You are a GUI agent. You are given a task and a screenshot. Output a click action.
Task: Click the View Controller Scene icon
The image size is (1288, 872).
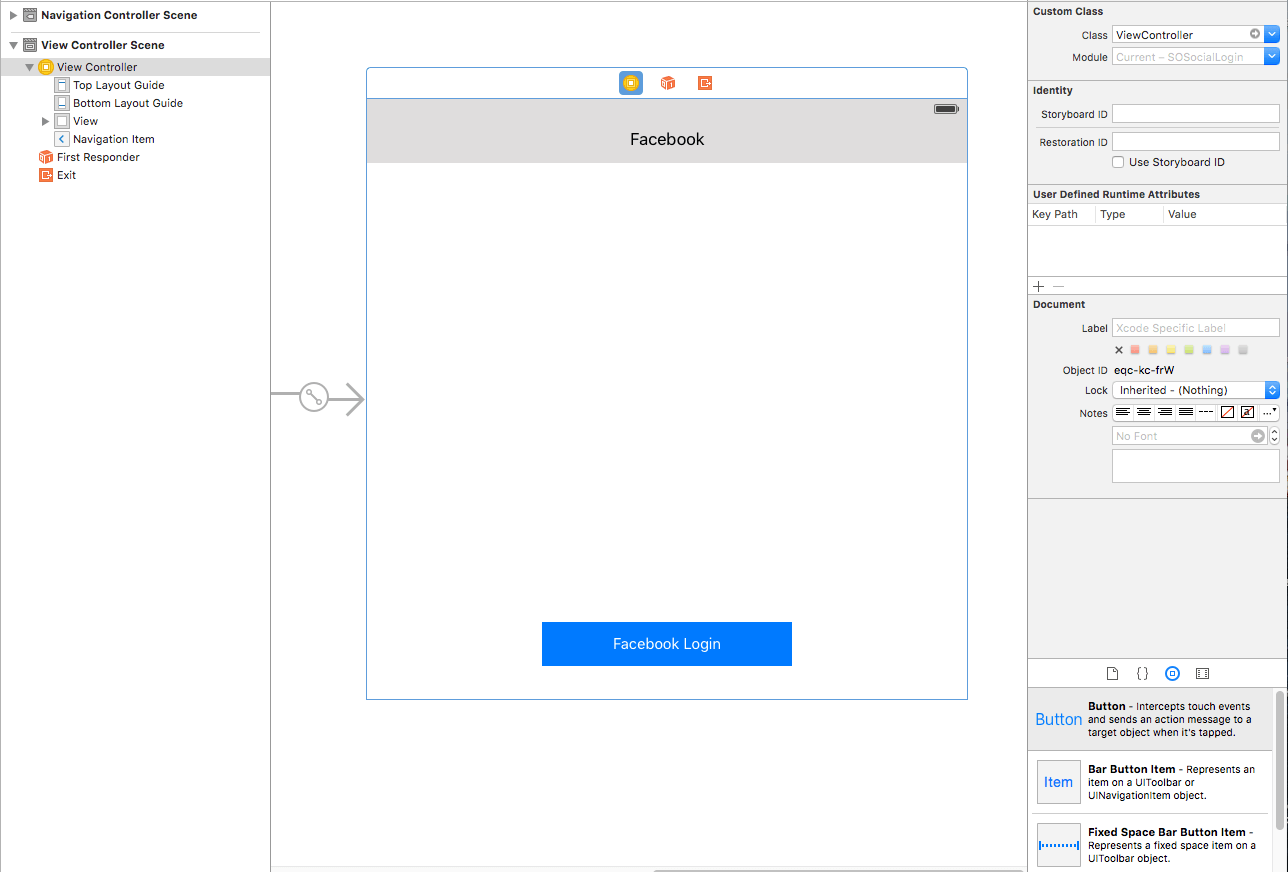tap(30, 45)
